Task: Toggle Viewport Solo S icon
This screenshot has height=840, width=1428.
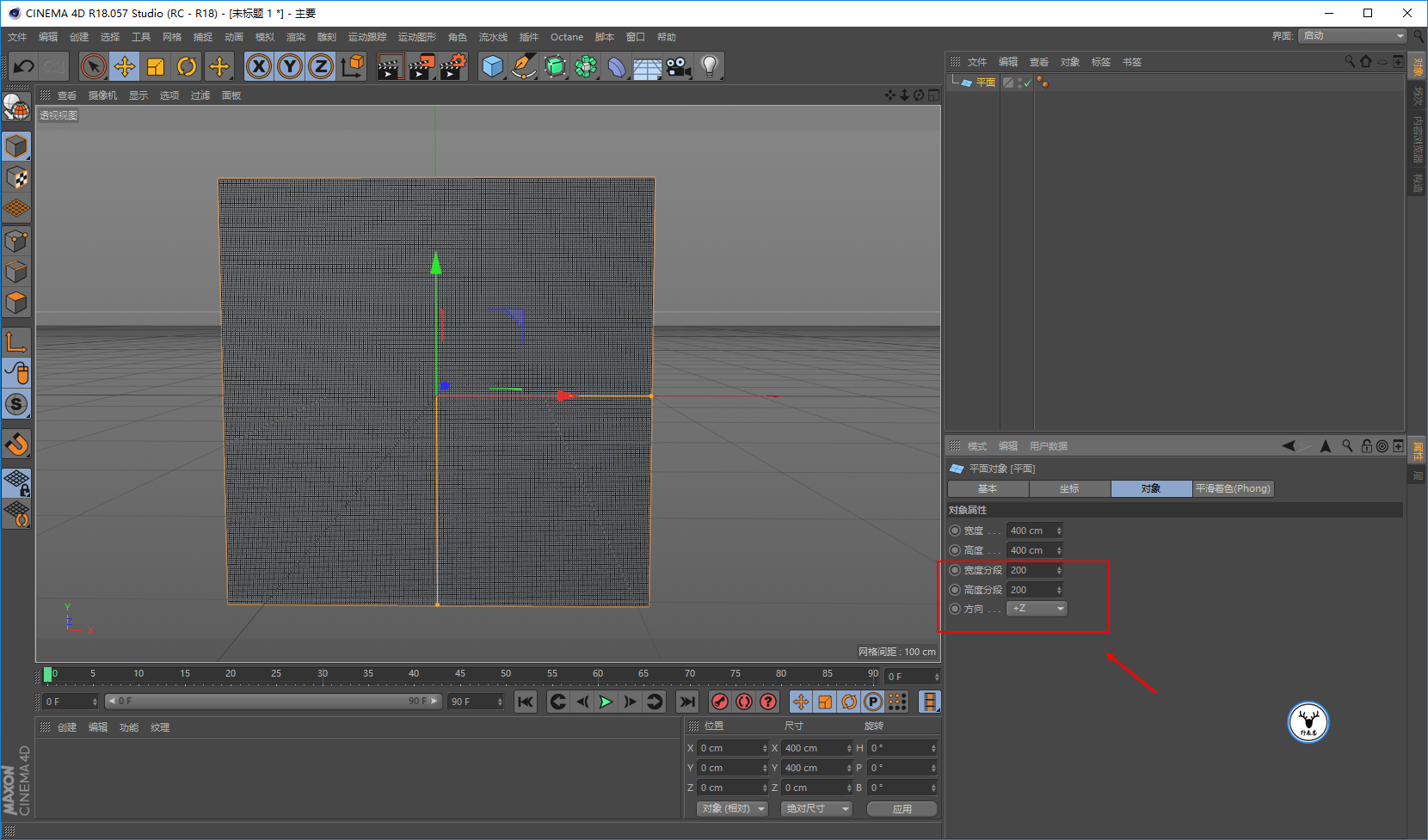Action: pyautogui.click(x=16, y=404)
